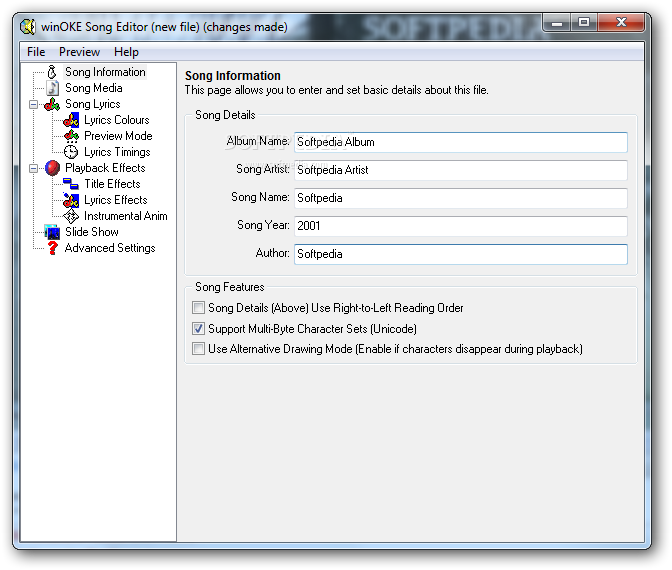The height and width of the screenshot is (570, 672).
Task: Click the Playback Effects red ball icon
Action: click(x=52, y=168)
